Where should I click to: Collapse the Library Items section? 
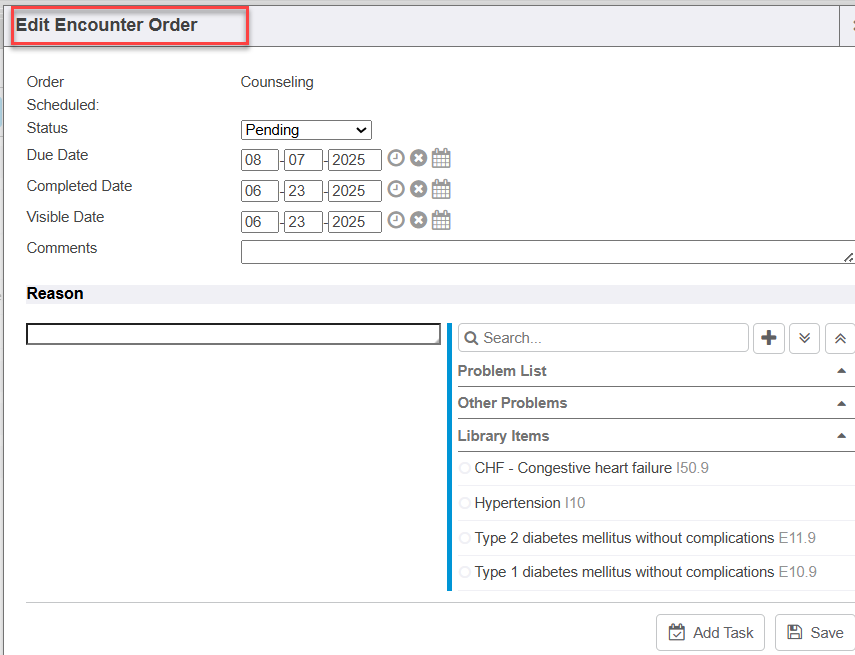coord(841,436)
